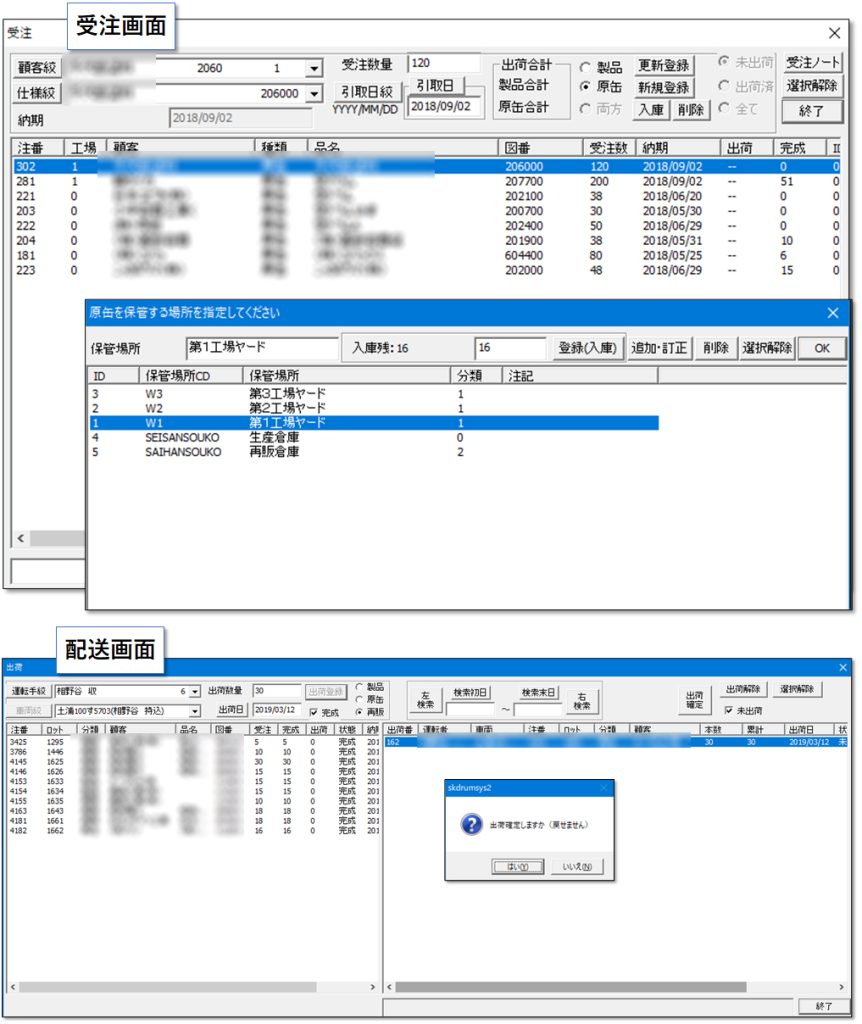The height and width of the screenshot is (1024, 862).
Task: Close the storage location dialog with X
Action: click(x=832, y=312)
